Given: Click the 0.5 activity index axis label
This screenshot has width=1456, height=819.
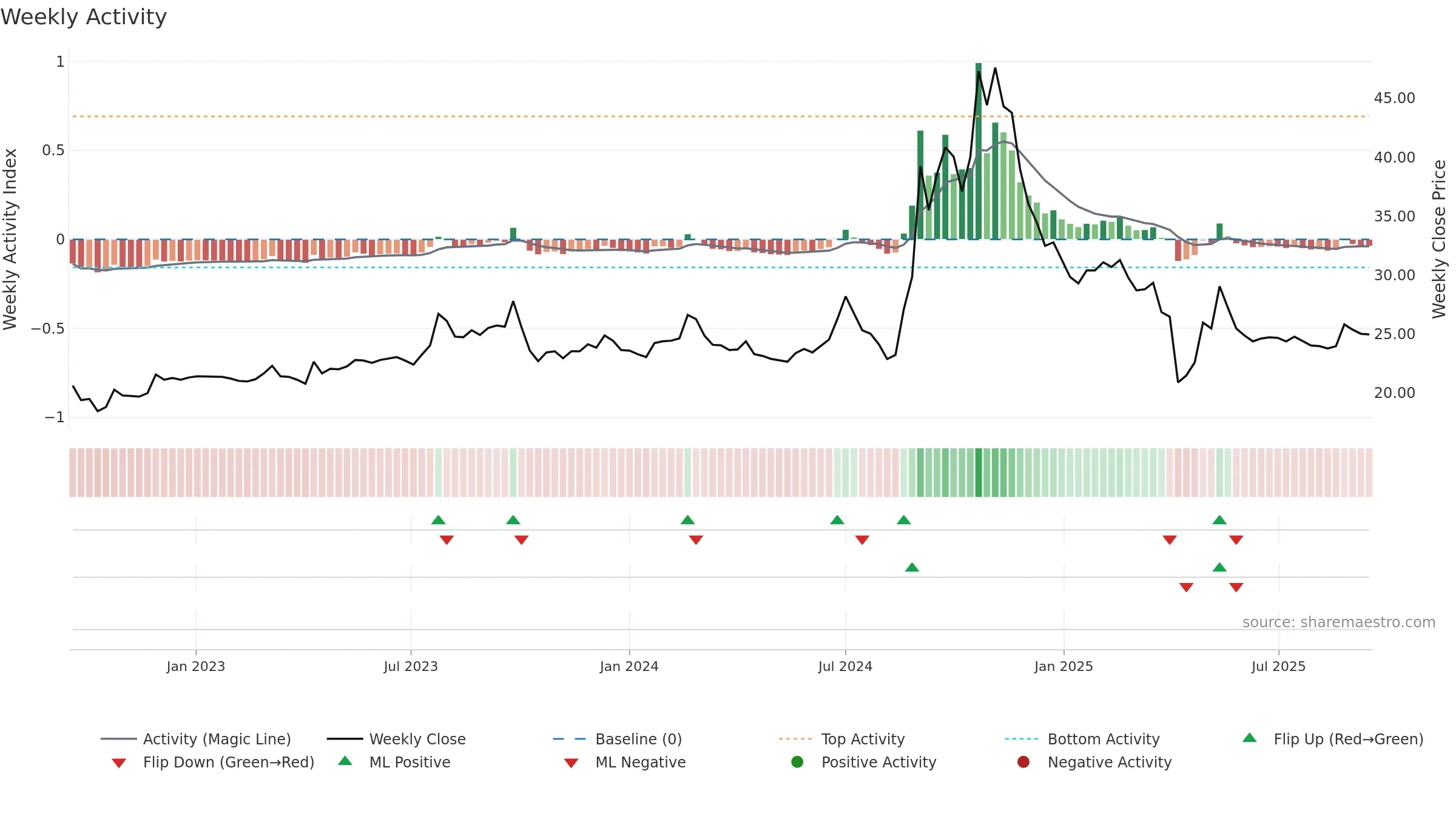Looking at the screenshot, I should [53, 150].
